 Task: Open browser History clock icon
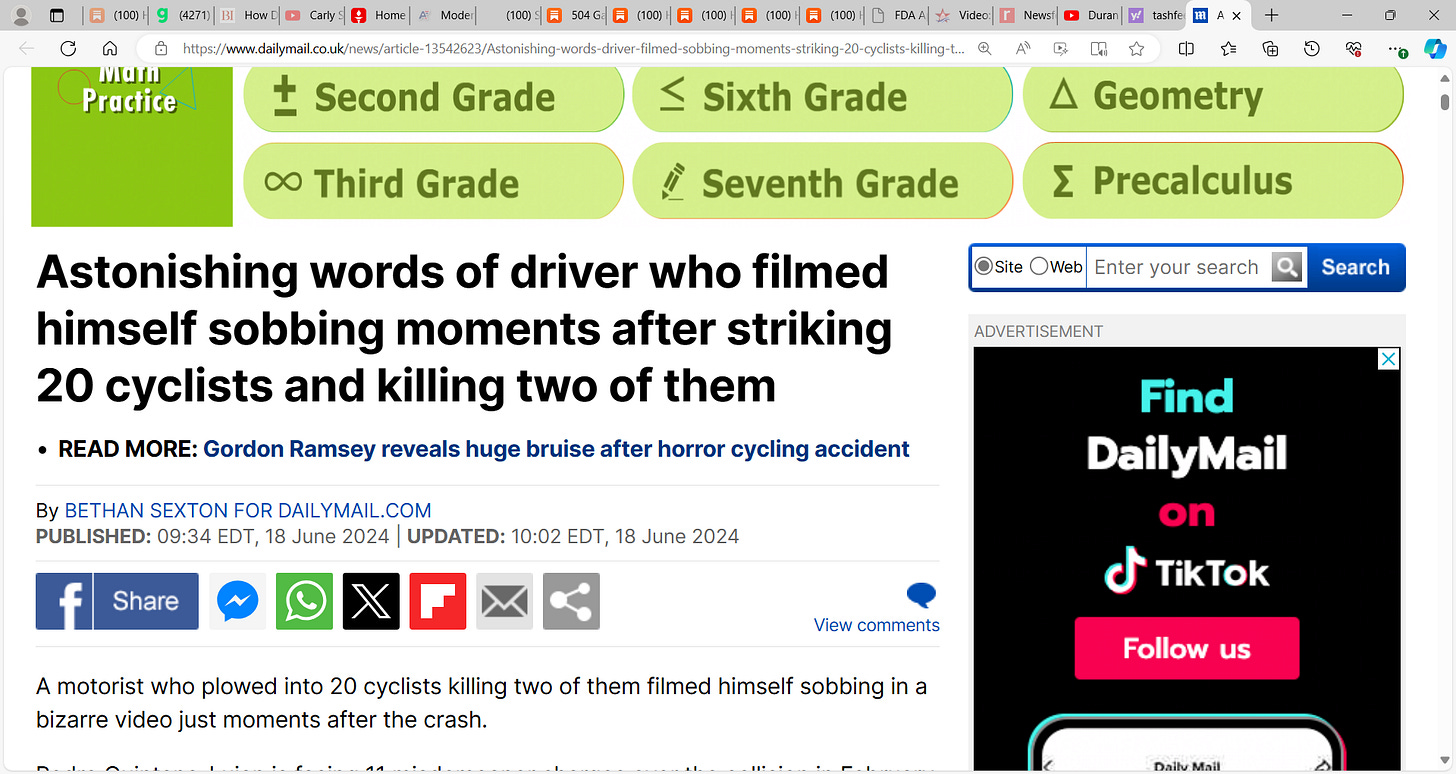click(1312, 48)
